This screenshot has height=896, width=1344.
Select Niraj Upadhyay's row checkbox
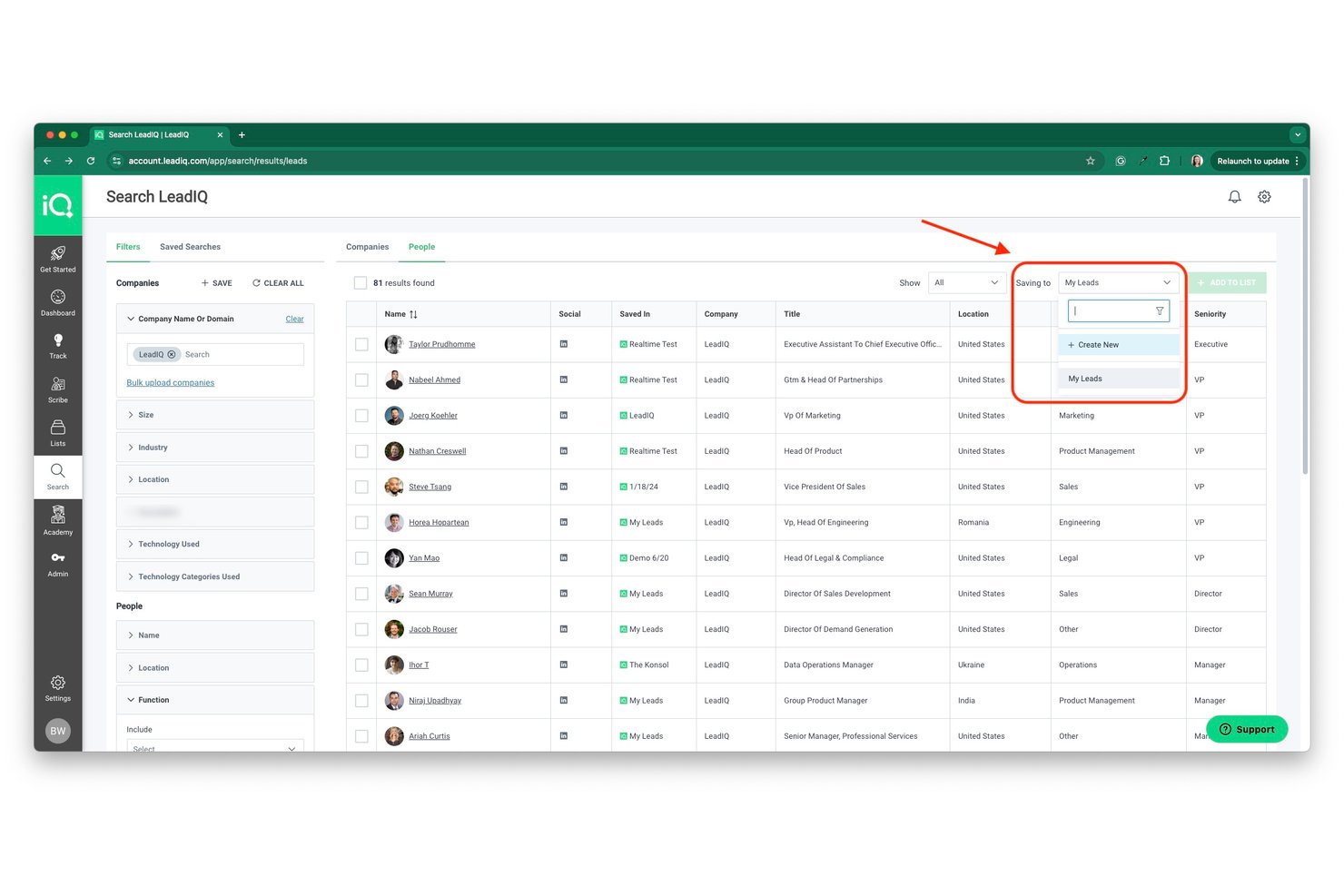pyautogui.click(x=361, y=701)
